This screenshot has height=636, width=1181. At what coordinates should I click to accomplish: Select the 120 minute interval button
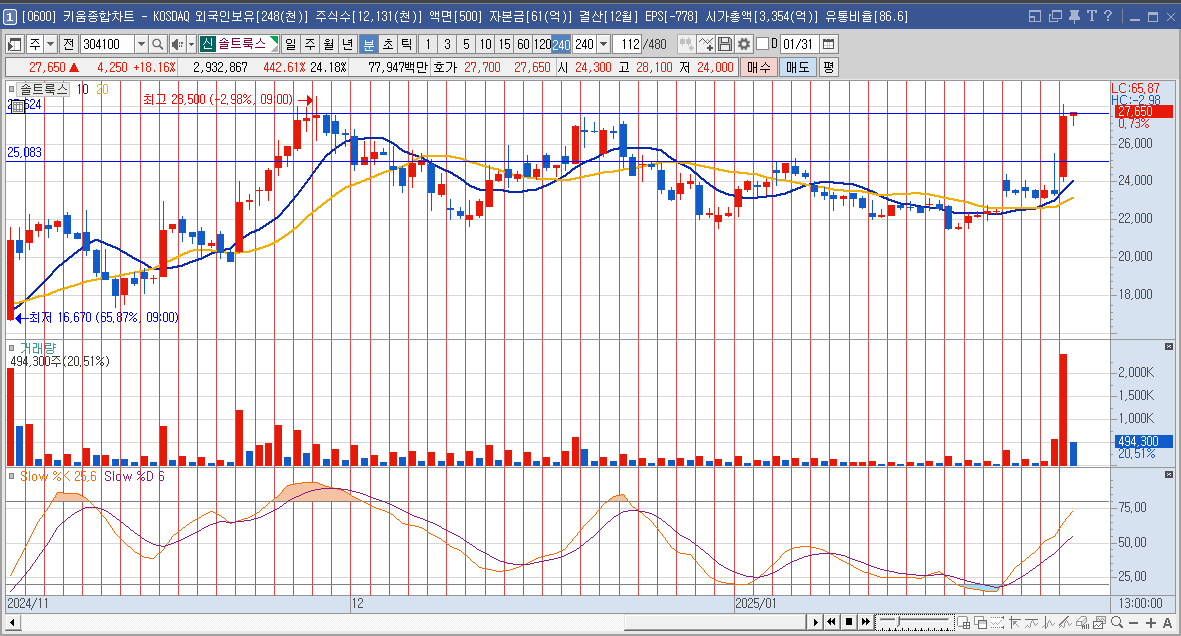point(542,44)
